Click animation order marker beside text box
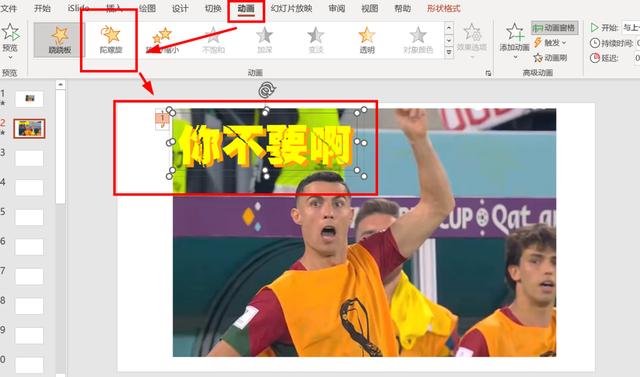This screenshot has height=377, width=640. coord(162,120)
